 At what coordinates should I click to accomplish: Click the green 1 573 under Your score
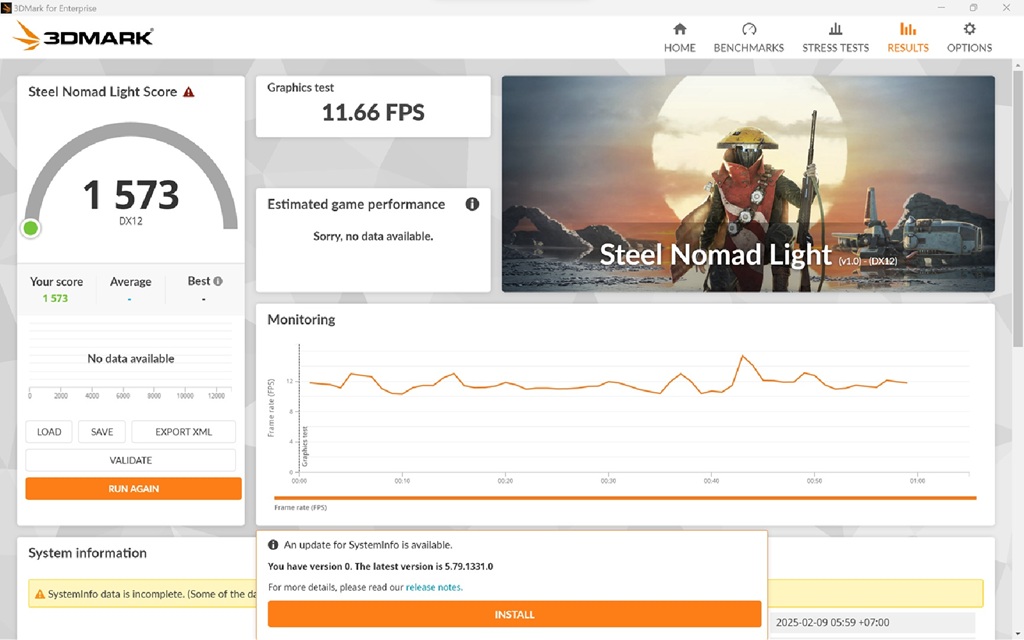click(x=56, y=298)
